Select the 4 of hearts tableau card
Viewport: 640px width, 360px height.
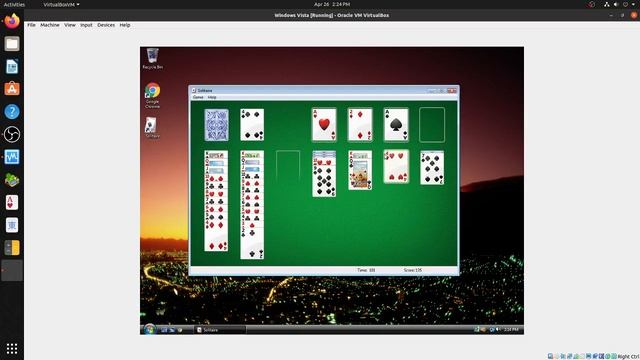396,167
